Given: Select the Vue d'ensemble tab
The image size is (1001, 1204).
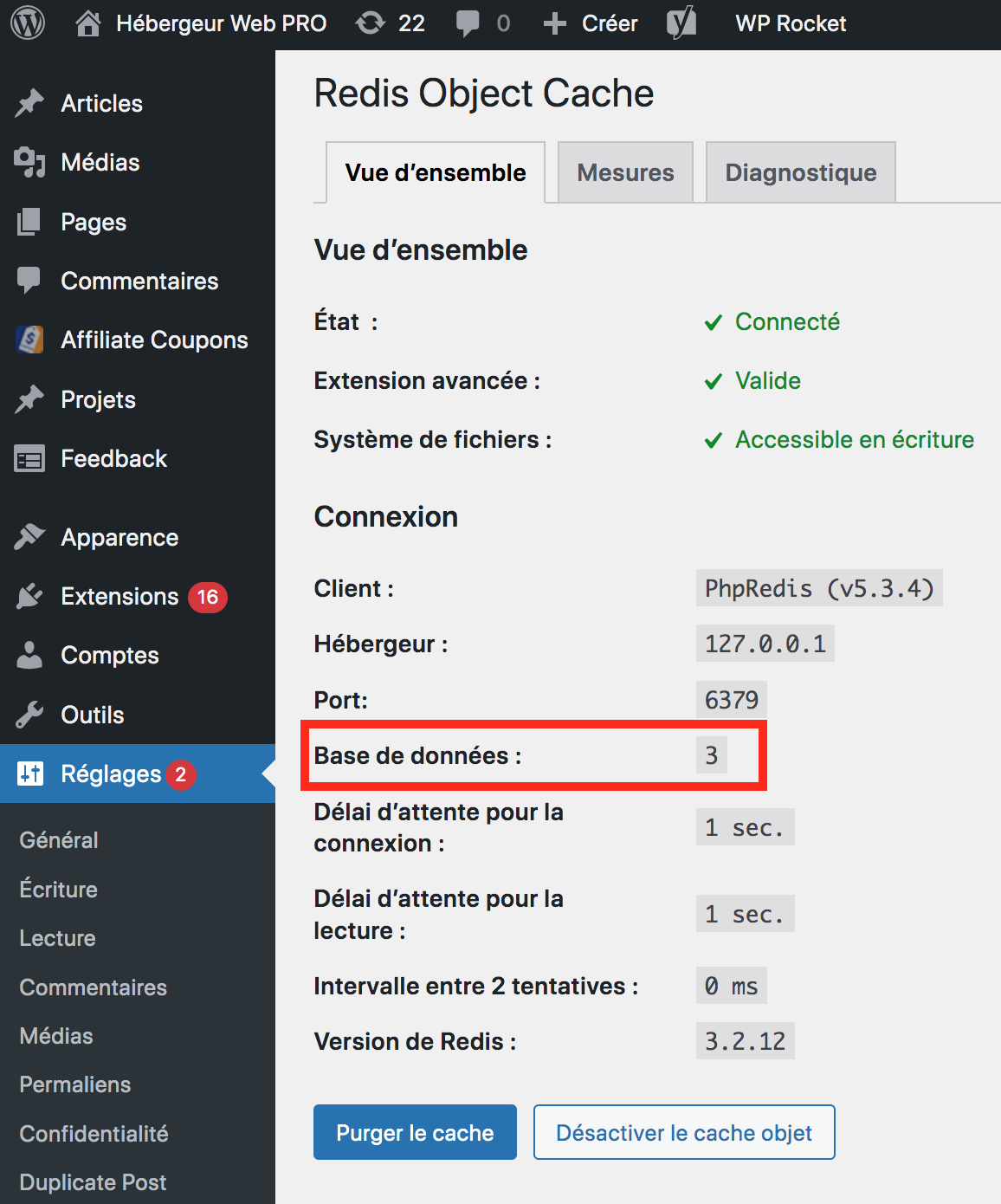Looking at the screenshot, I should click(x=435, y=172).
